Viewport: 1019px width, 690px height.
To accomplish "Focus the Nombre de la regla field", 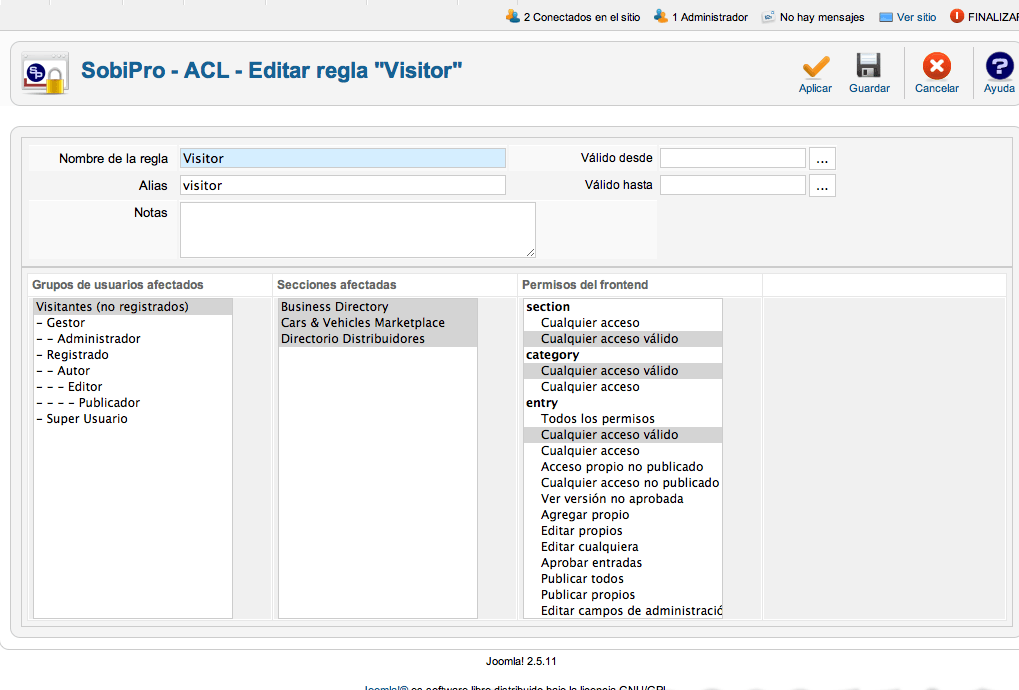I will tap(342, 159).
